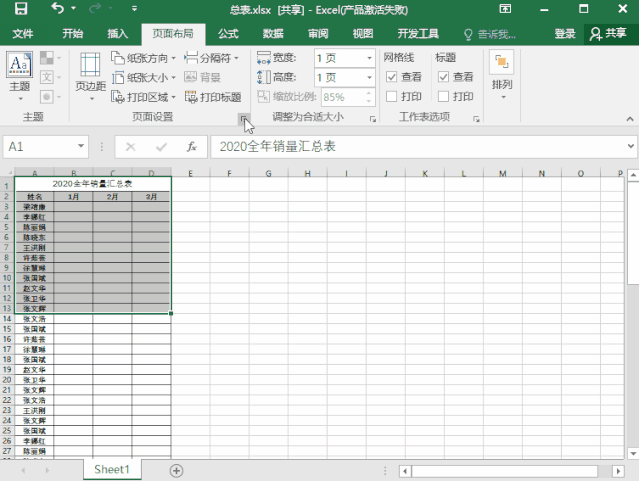Open the theme effects dropdown
Screen dimensions: 639x481
point(51,97)
